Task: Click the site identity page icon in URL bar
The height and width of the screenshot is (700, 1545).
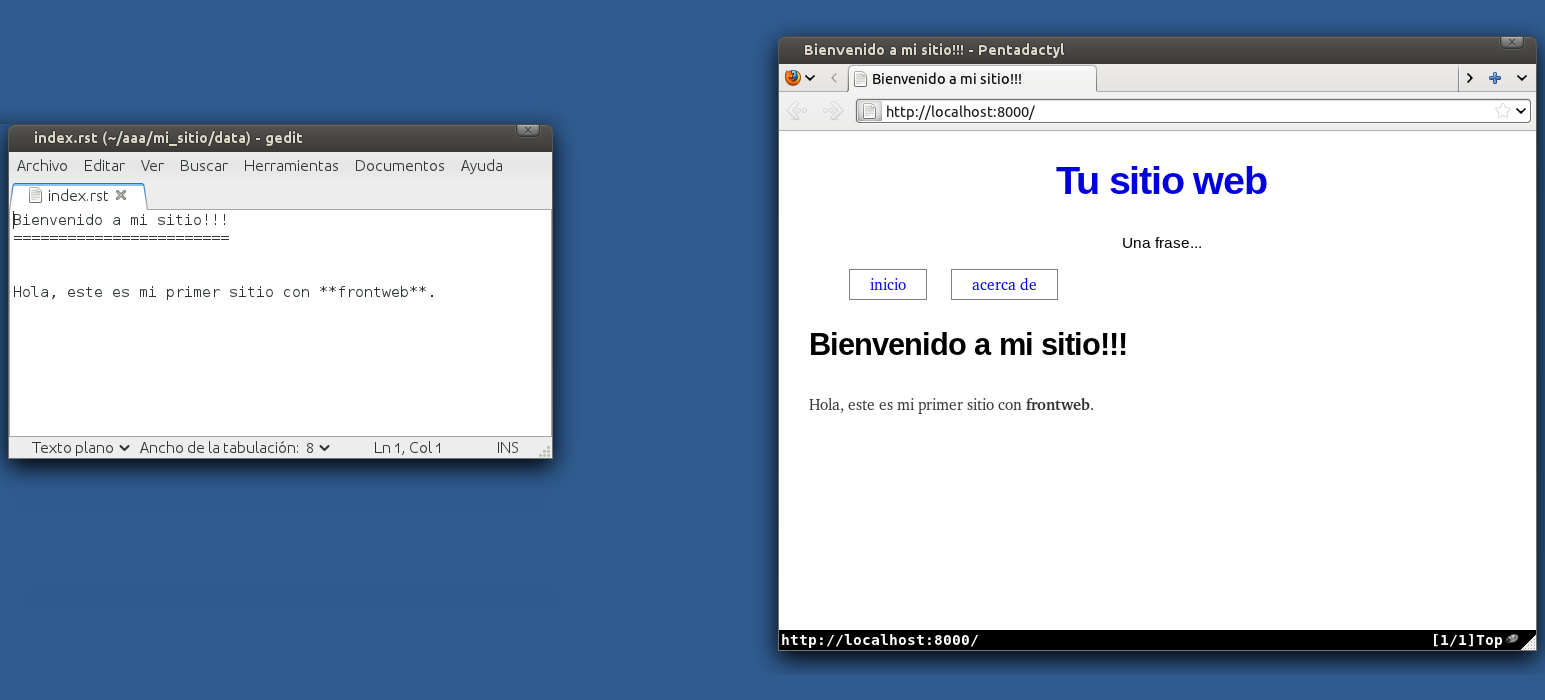Action: coord(871,111)
